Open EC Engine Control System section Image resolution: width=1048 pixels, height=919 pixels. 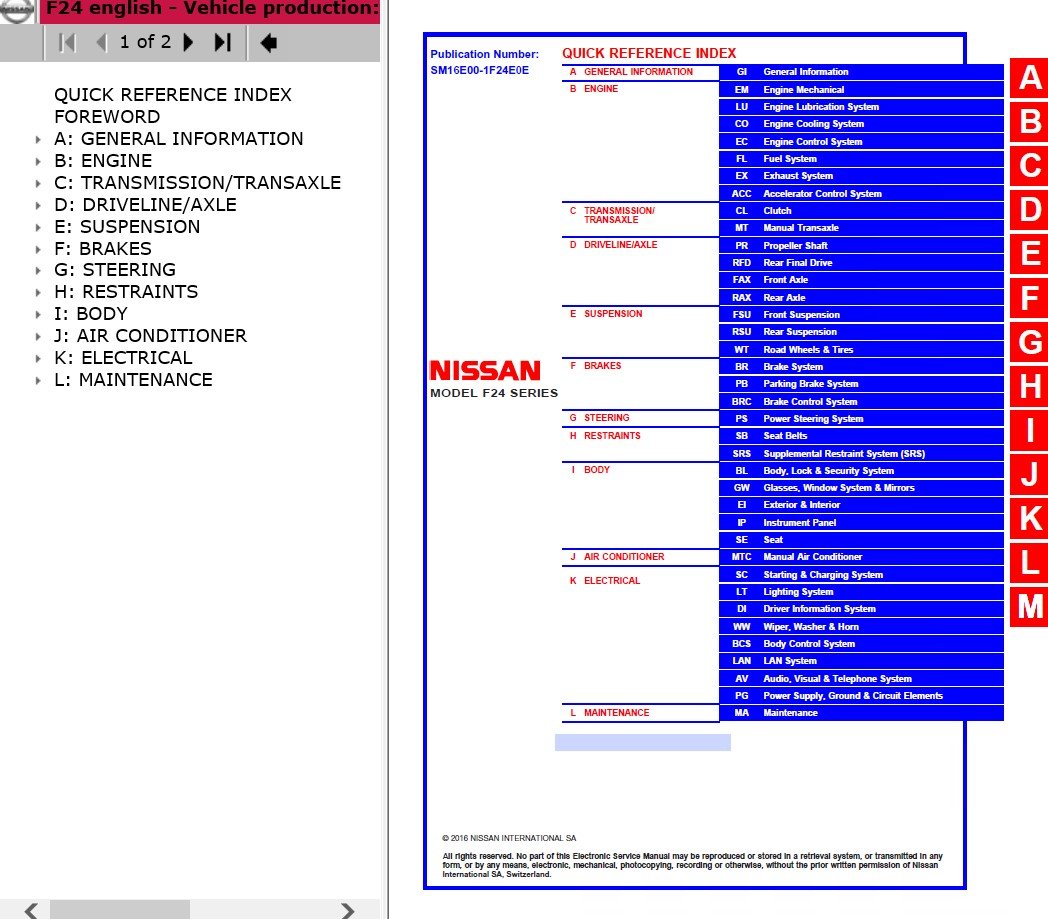pyautogui.click(x=862, y=142)
